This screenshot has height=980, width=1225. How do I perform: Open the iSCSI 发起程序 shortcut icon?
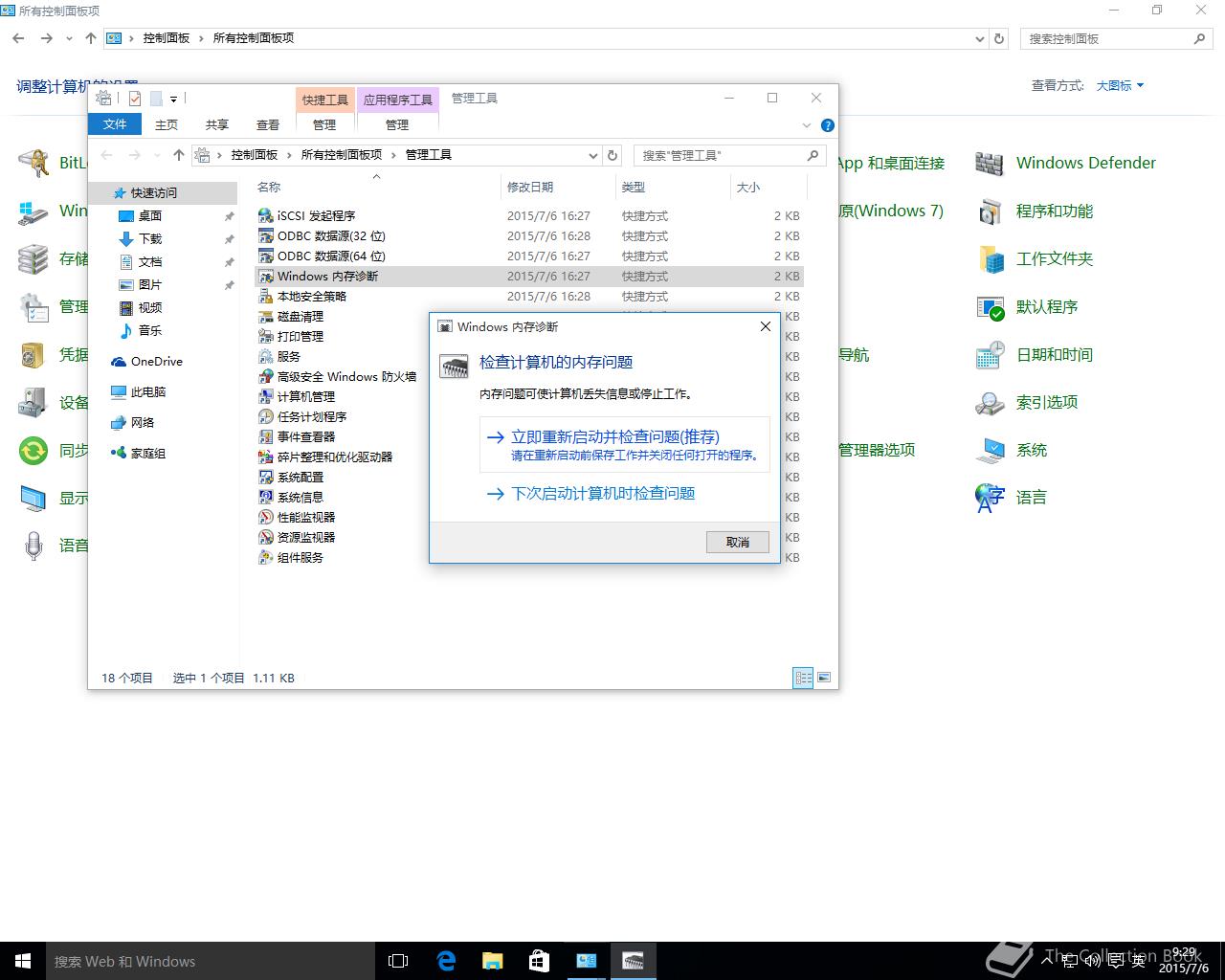266,215
